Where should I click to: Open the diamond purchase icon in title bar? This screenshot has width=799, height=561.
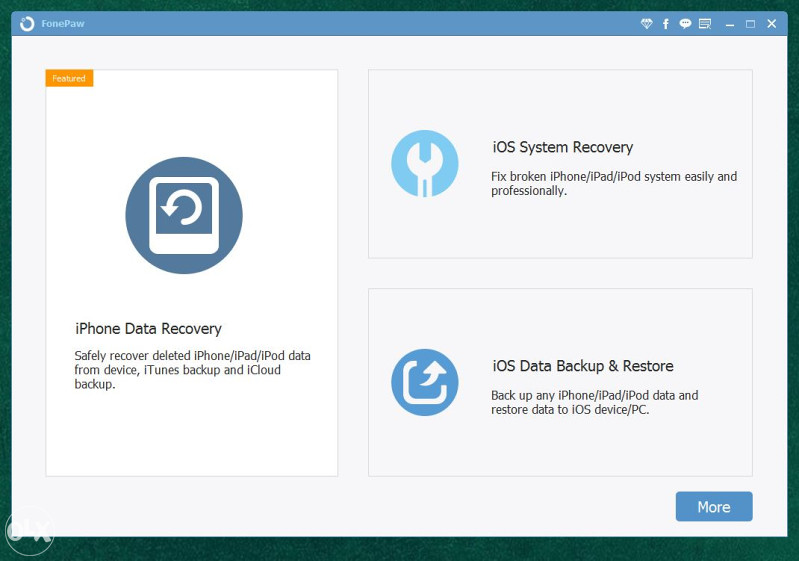(646, 23)
